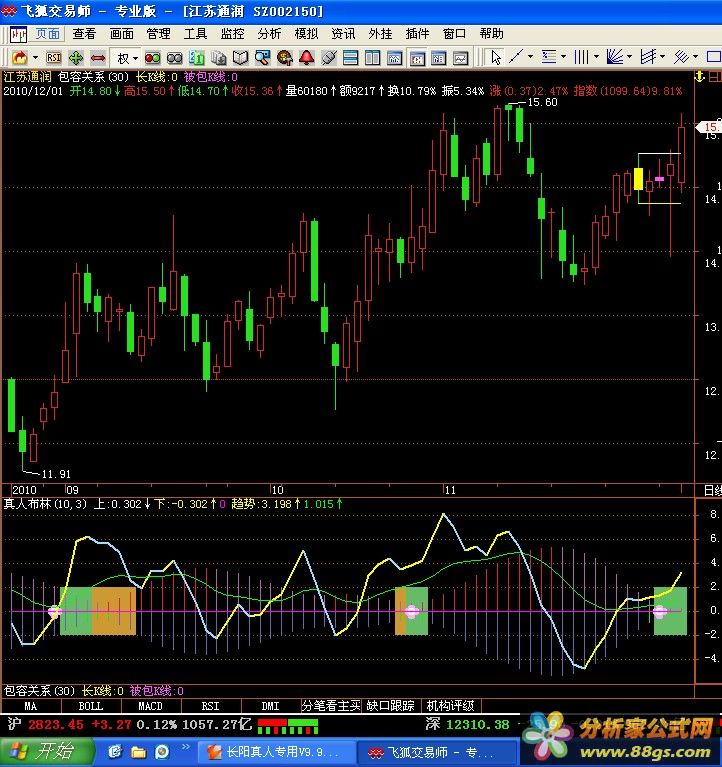Open the 插件 menu
The image size is (722, 767).
point(417,34)
